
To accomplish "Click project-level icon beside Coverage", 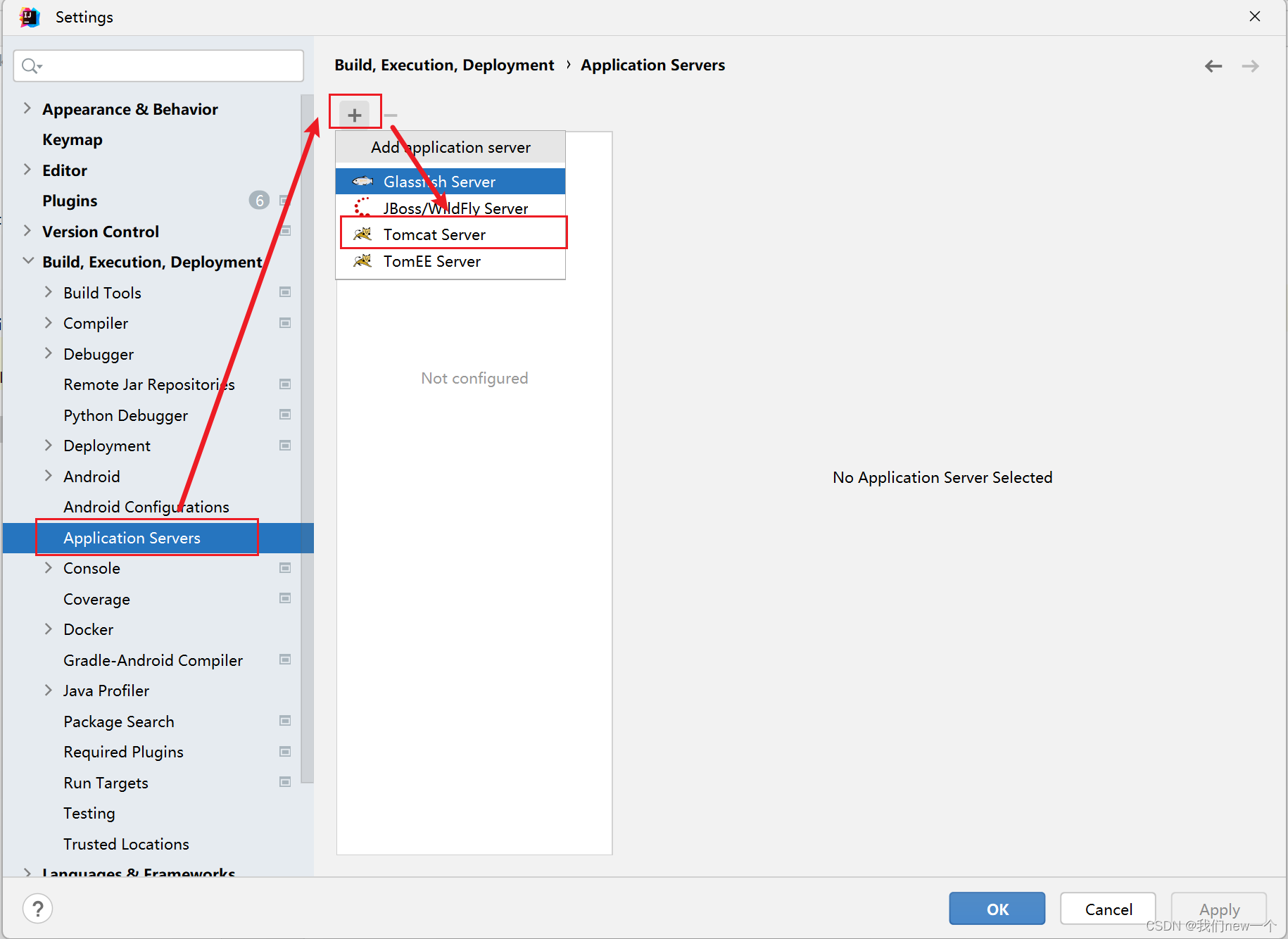I will [285, 598].
